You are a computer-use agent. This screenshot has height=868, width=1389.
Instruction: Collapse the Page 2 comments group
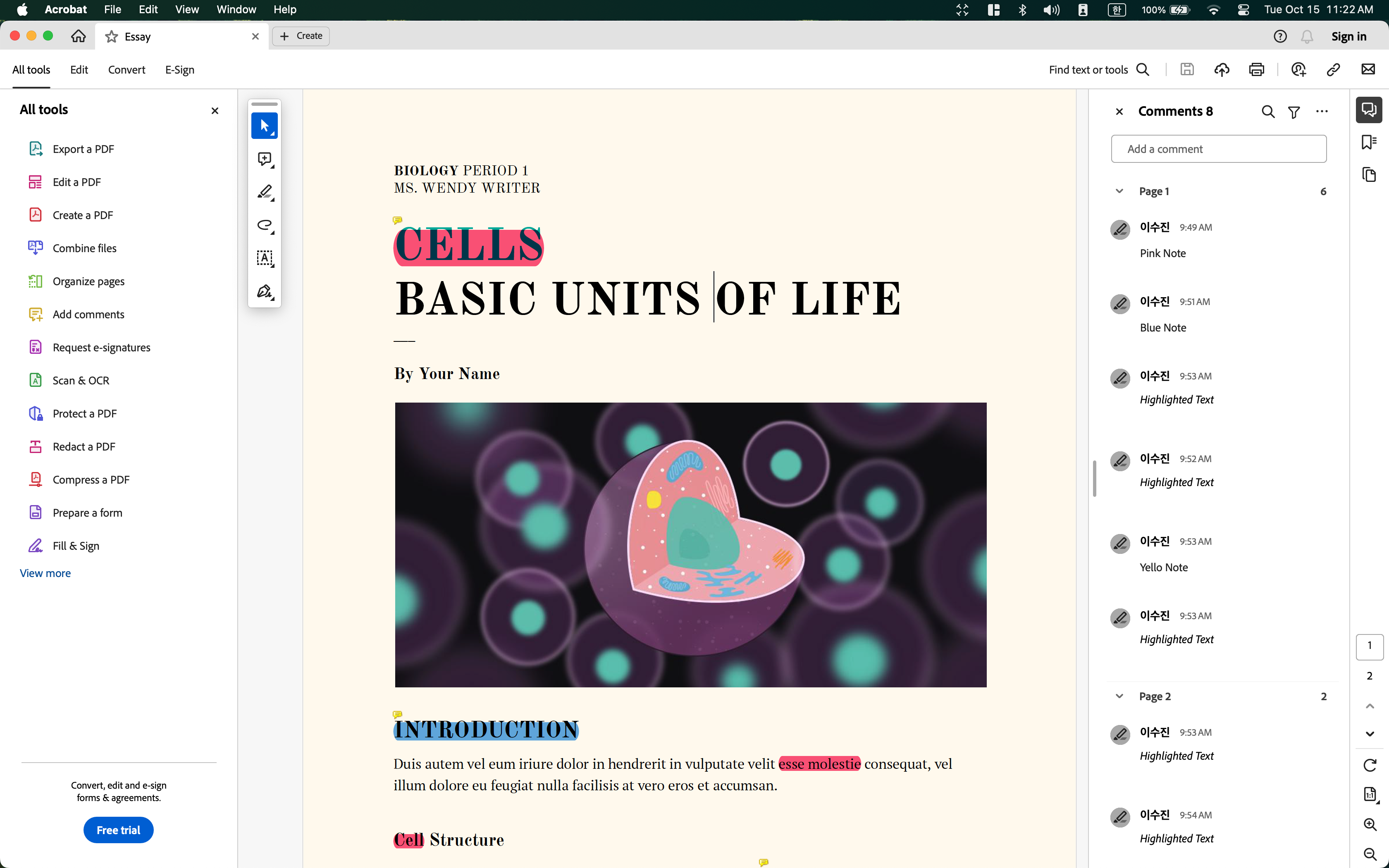(x=1119, y=696)
